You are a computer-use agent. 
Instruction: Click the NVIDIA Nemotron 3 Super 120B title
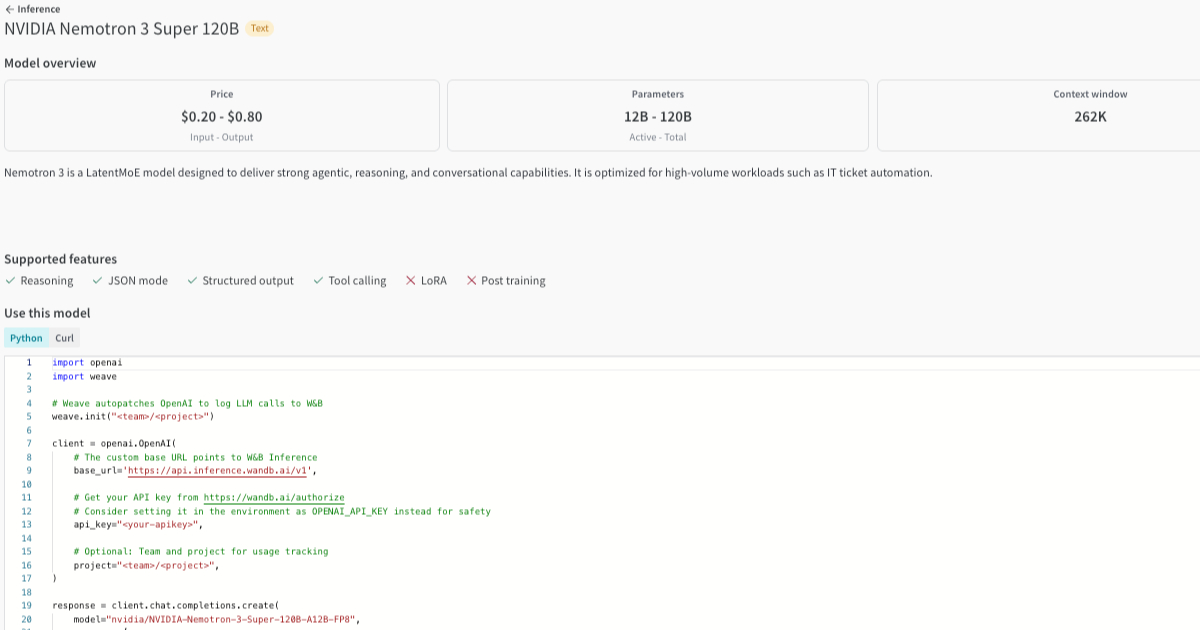pyautogui.click(x=121, y=28)
